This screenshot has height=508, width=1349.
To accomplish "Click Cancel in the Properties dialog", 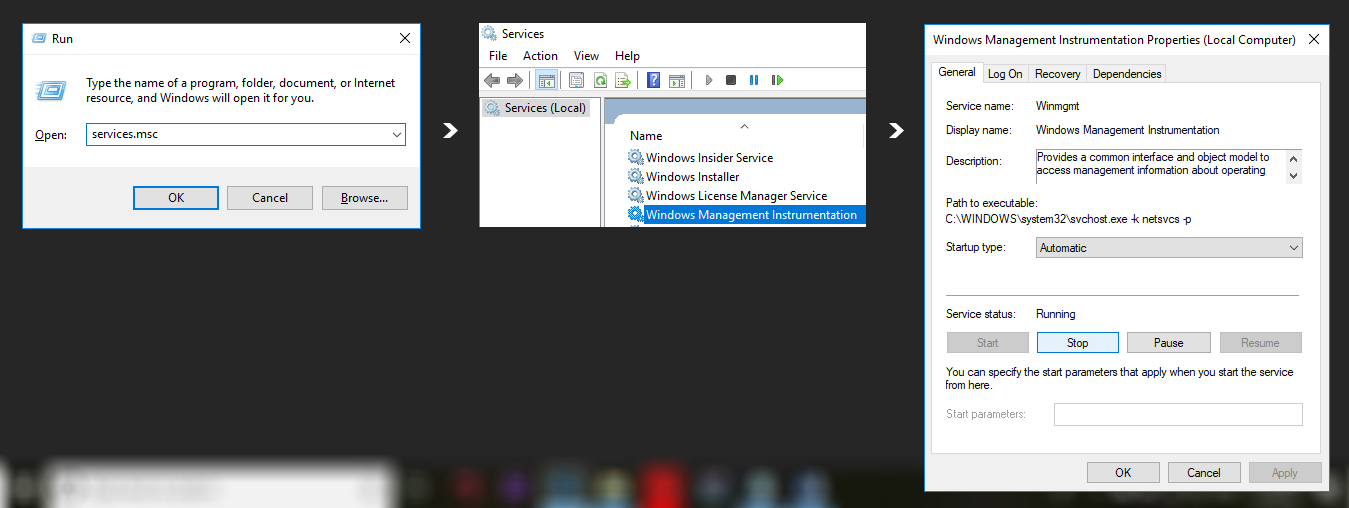I will click(x=1204, y=473).
